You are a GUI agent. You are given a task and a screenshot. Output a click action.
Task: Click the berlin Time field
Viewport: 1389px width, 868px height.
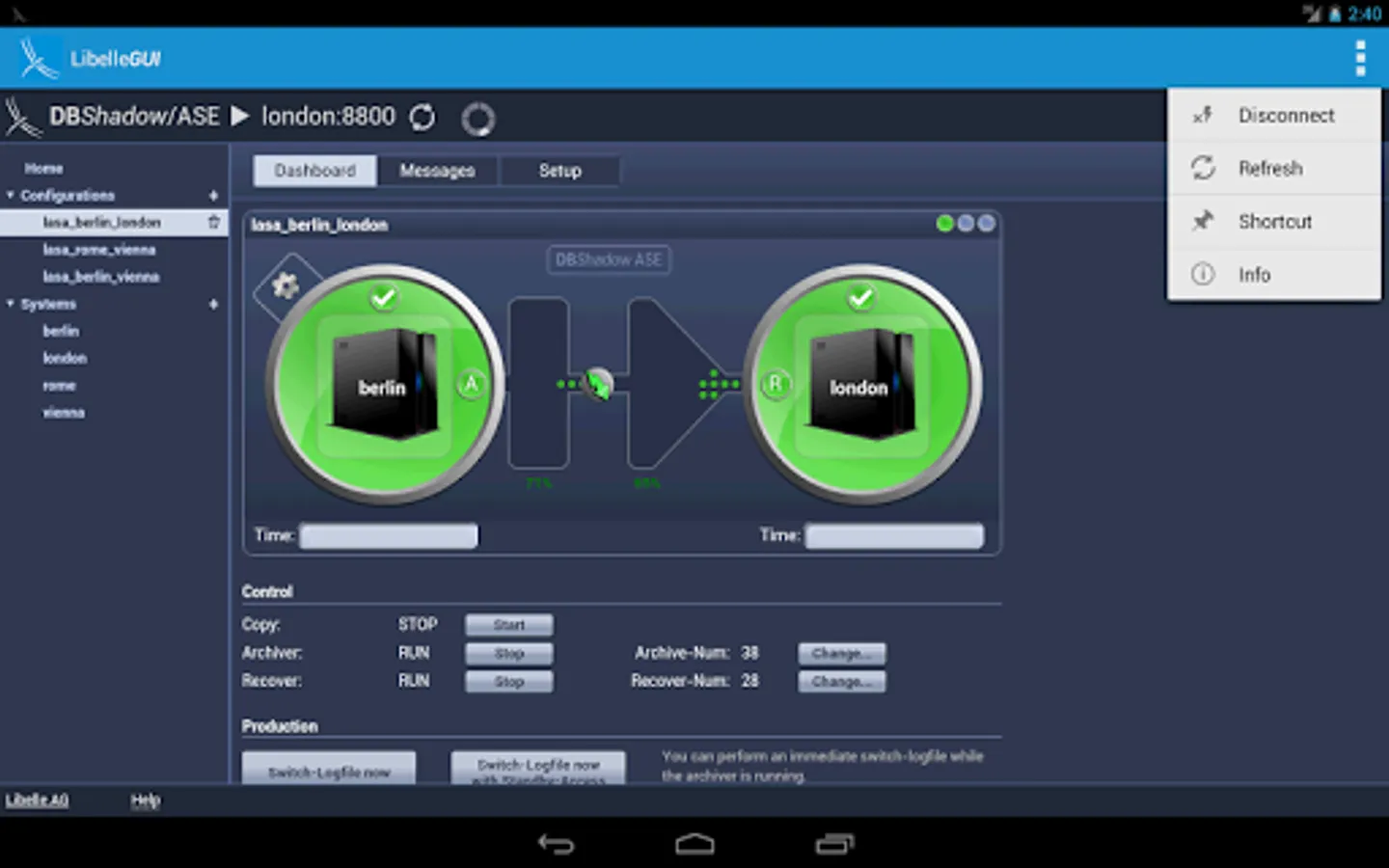pos(389,536)
